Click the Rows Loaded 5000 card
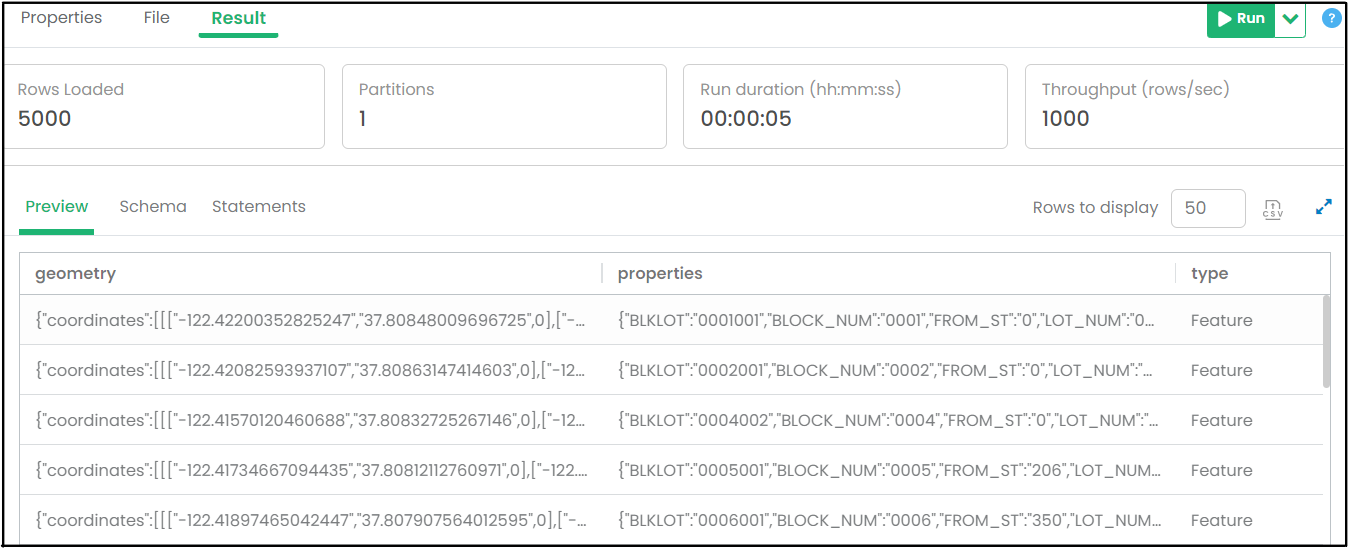This screenshot has width=1348, height=548. (164, 106)
